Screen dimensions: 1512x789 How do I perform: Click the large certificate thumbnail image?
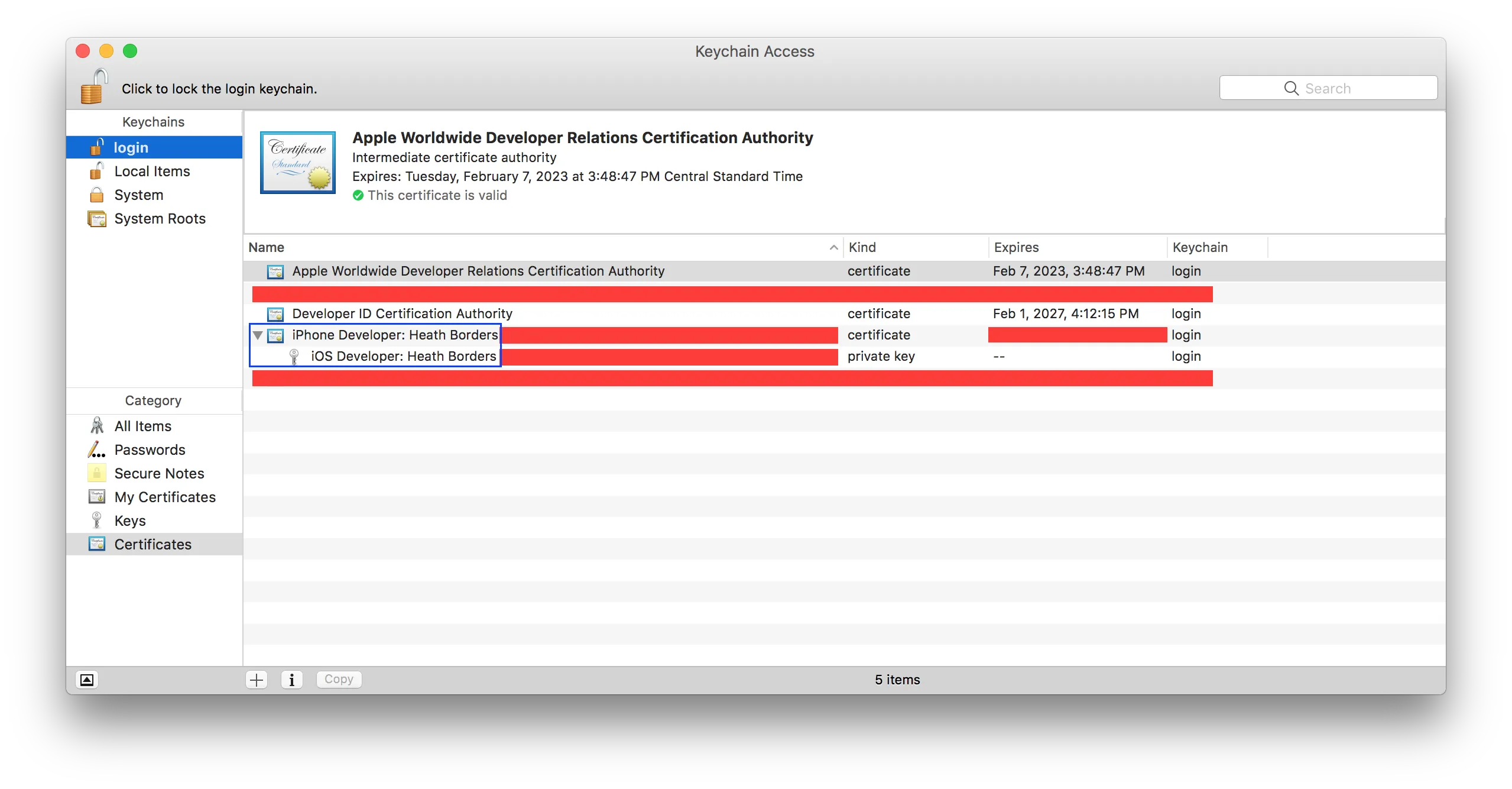[x=298, y=163]
